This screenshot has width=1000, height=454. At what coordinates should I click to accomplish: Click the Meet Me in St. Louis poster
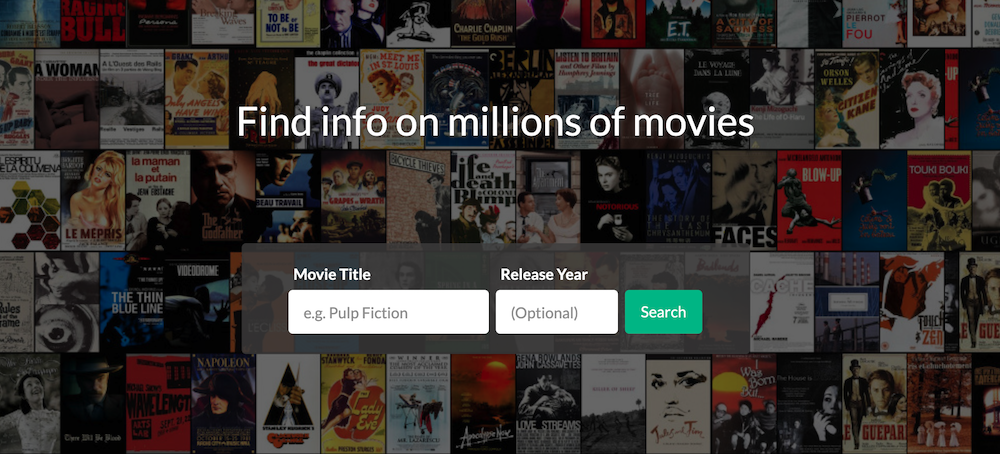pos(392,99)
